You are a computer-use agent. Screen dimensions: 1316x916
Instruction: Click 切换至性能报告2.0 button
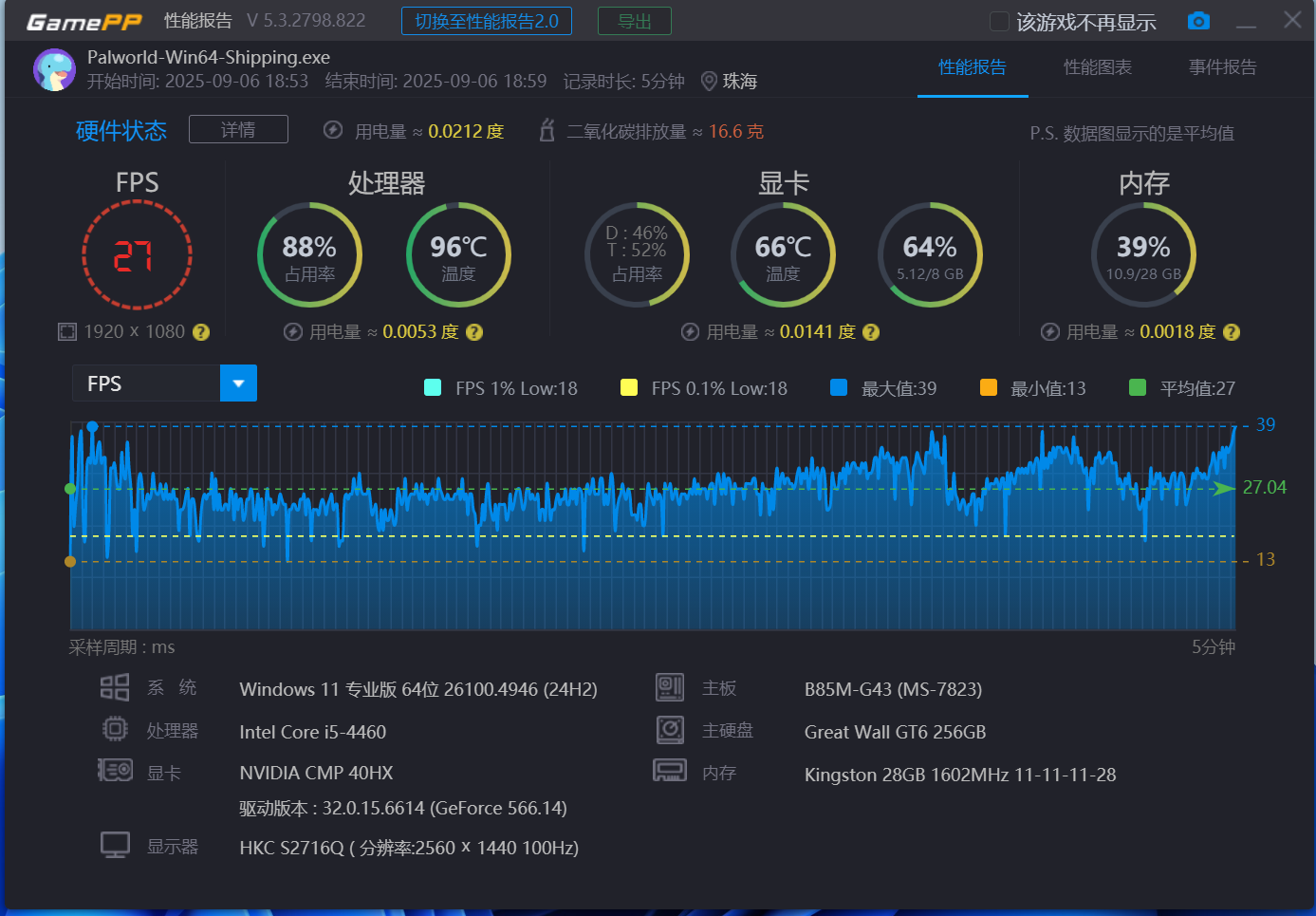click(487, 21)
